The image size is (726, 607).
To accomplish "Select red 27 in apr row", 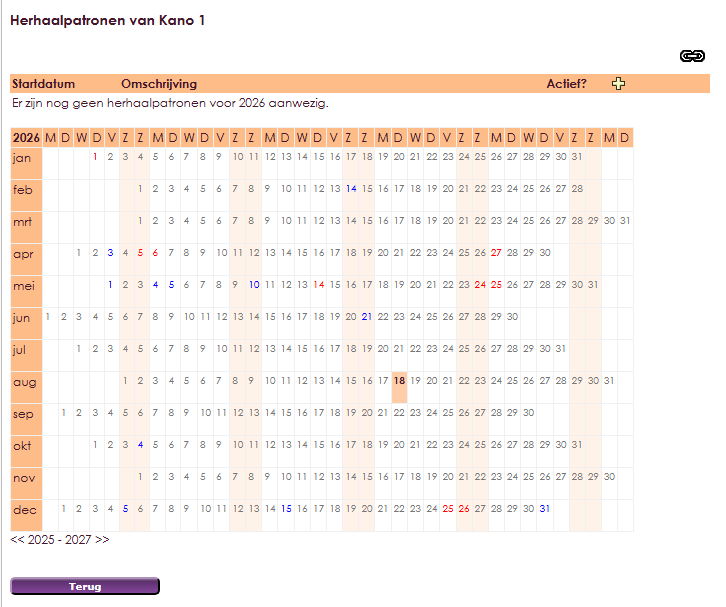I will point(496,253).
